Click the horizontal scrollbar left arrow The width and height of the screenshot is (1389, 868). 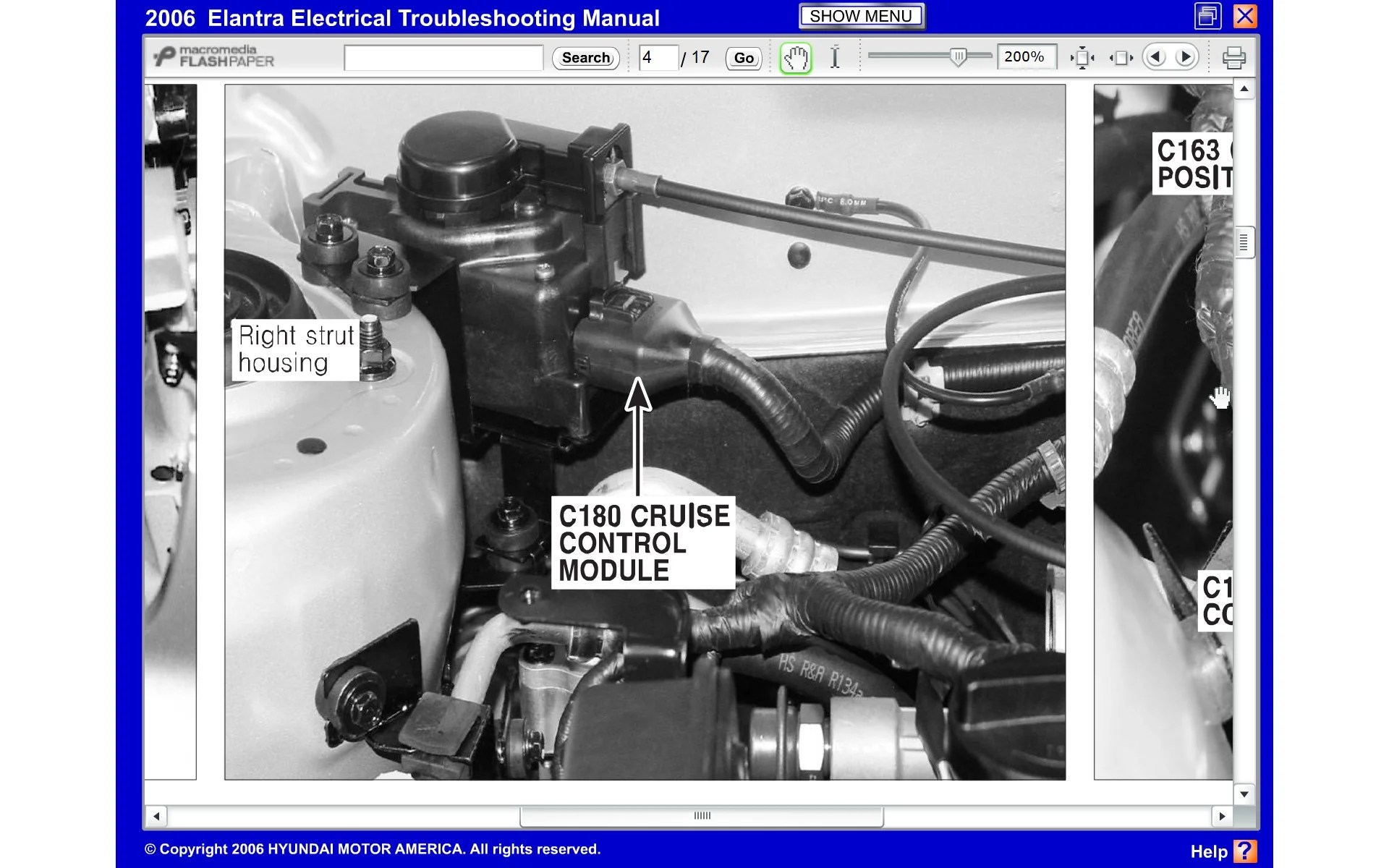[156, 816]
